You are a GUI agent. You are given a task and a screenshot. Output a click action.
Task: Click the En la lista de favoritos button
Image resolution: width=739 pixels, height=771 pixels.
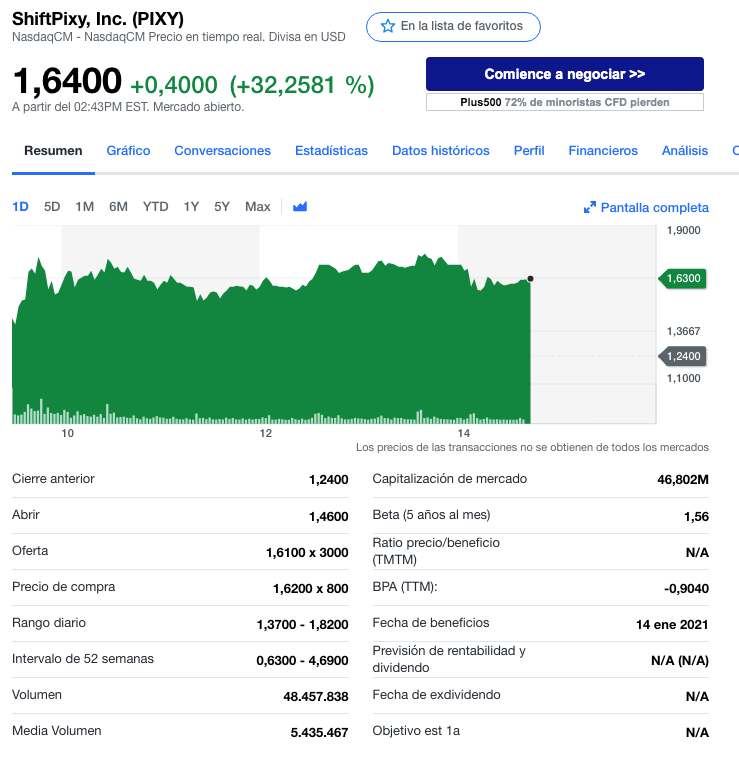tap(453, 27)
